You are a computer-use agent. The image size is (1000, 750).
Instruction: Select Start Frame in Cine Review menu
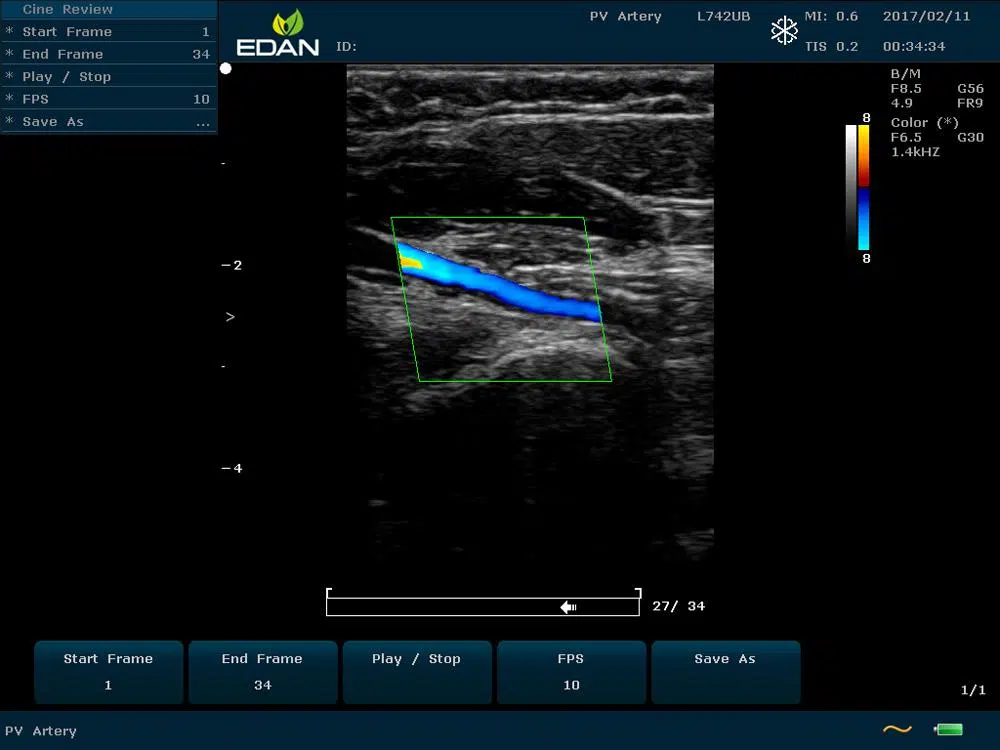tap(108, 32)
